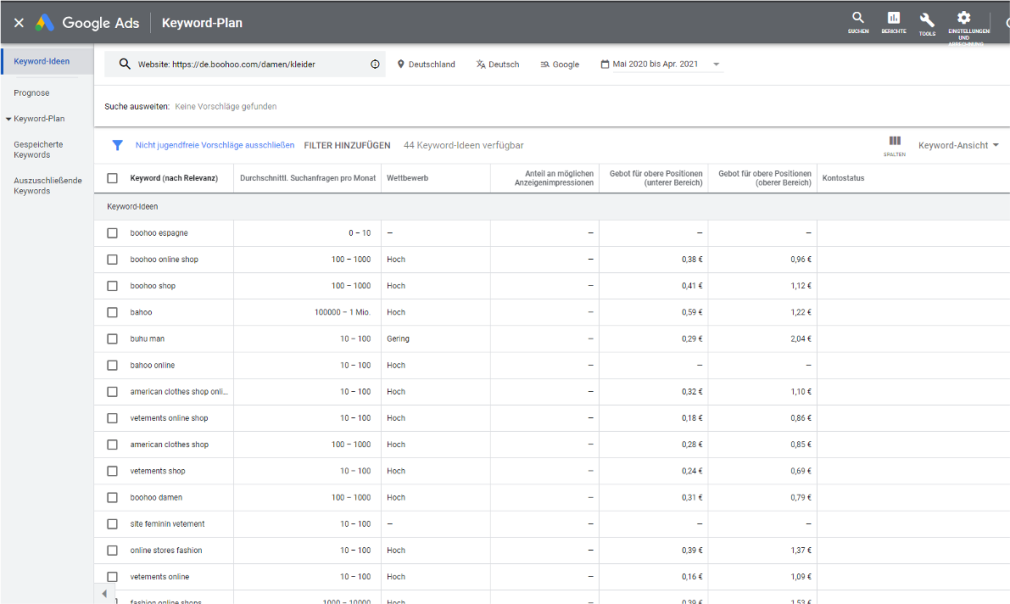Open Prognose in the sidebar
The height and width of the screenshot is (604, 1010).
(32, 93)
